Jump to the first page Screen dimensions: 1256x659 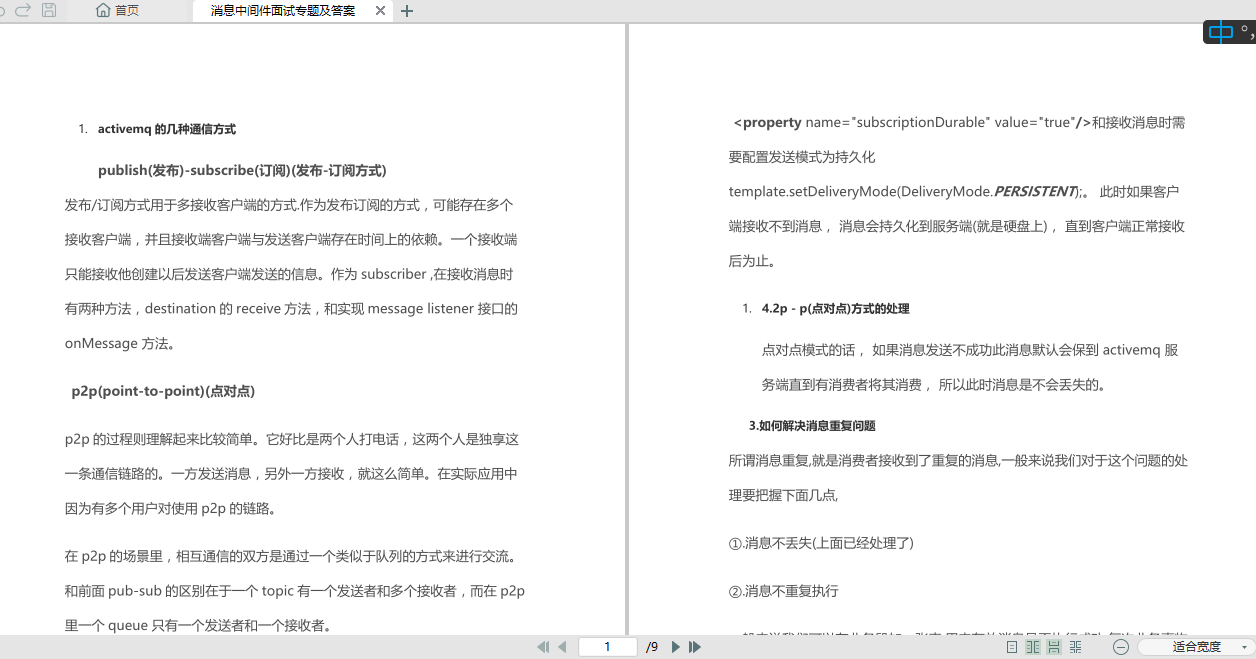(x=542, y=647)
